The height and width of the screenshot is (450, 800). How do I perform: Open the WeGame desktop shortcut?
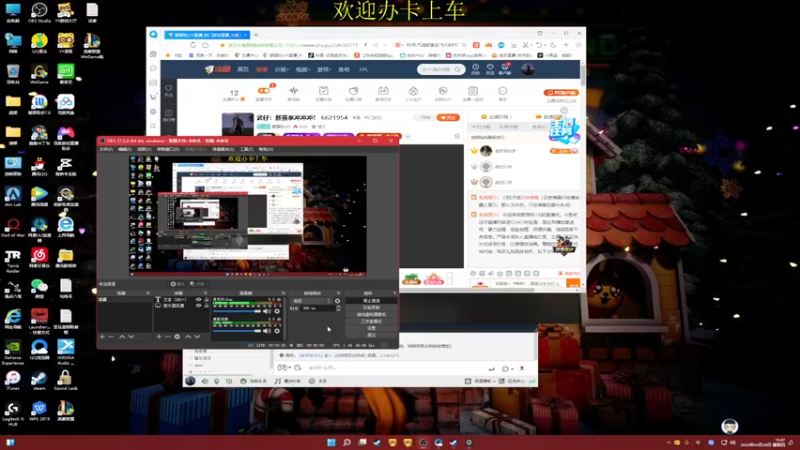coord(39,73)
